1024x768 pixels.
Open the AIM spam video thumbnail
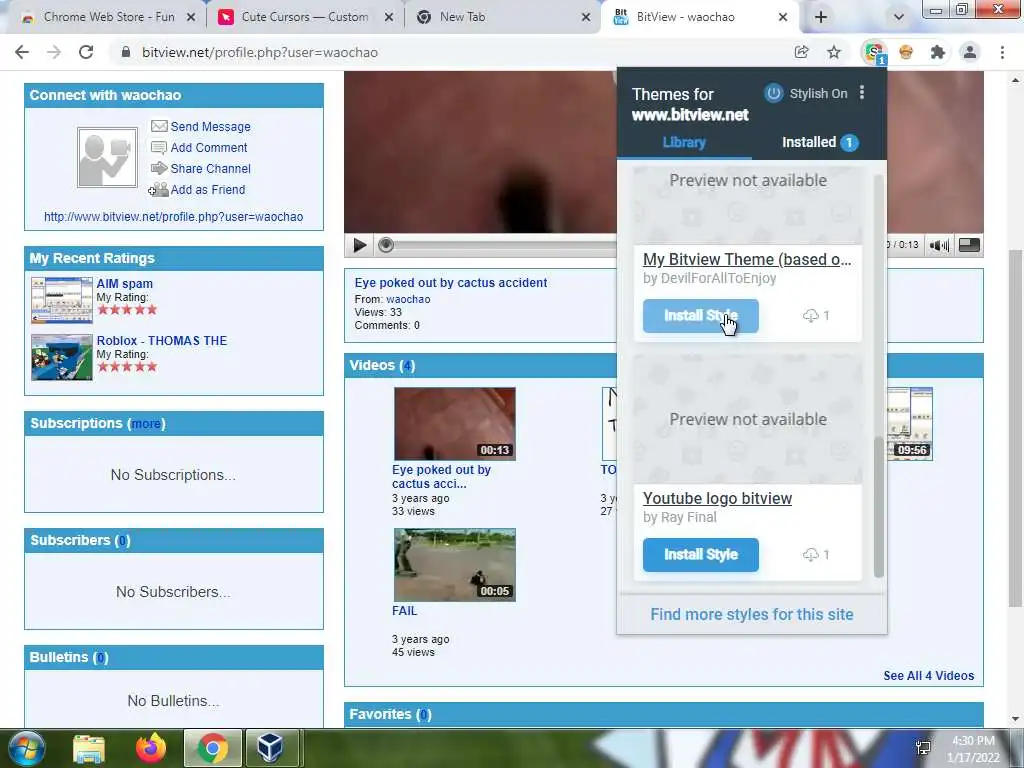62,300
